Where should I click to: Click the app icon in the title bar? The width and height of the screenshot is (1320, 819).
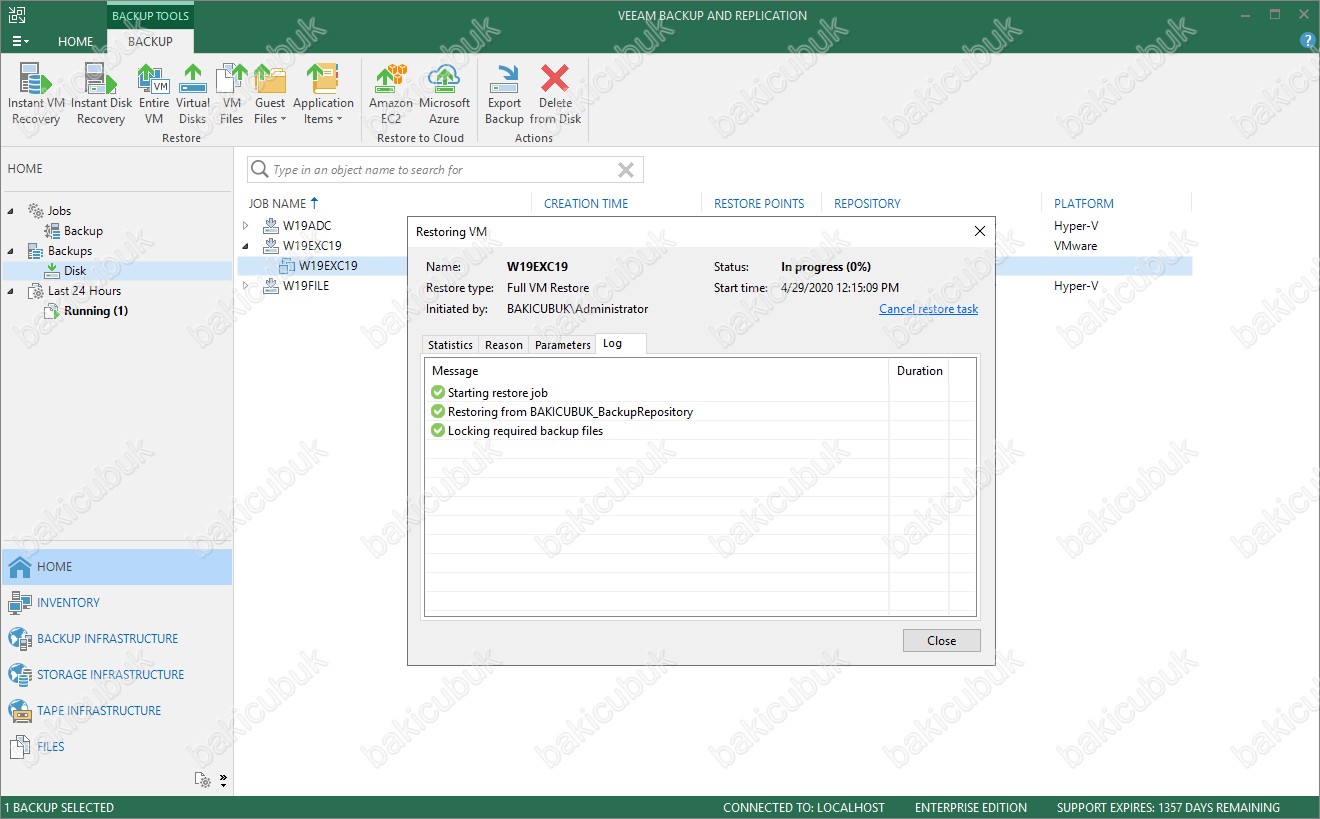tap(17, 15)
